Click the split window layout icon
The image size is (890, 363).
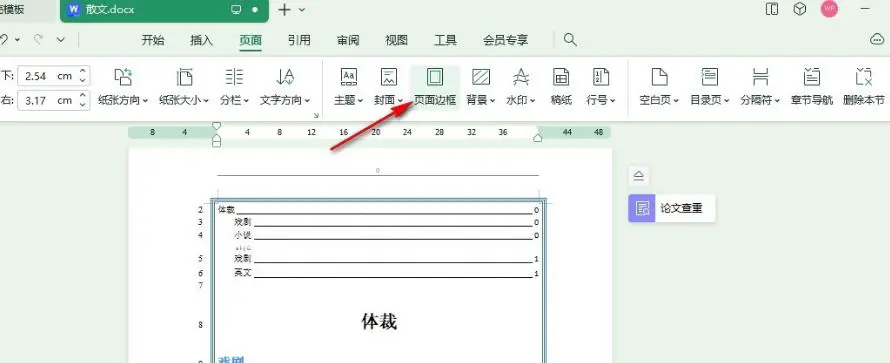pos(772,9)
